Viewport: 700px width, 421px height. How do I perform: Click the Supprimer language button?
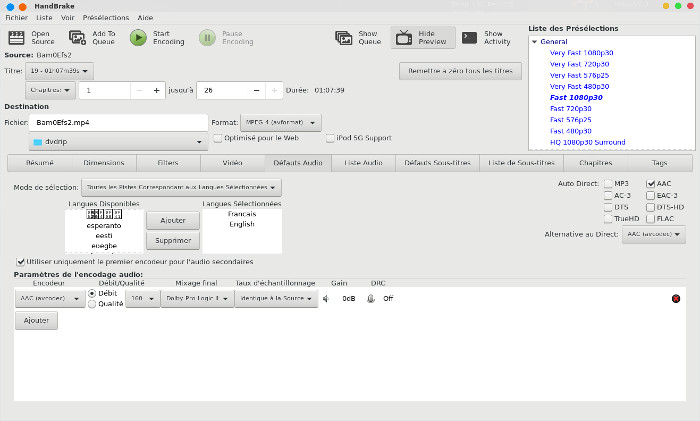tap(173, 241)
